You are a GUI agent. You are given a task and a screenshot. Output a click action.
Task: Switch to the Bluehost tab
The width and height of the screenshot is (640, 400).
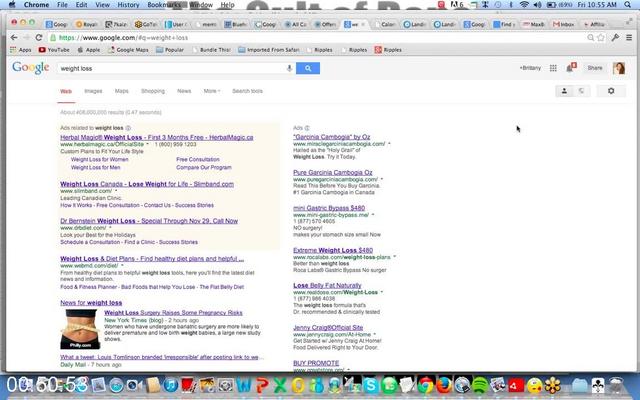tap(236, 24)
